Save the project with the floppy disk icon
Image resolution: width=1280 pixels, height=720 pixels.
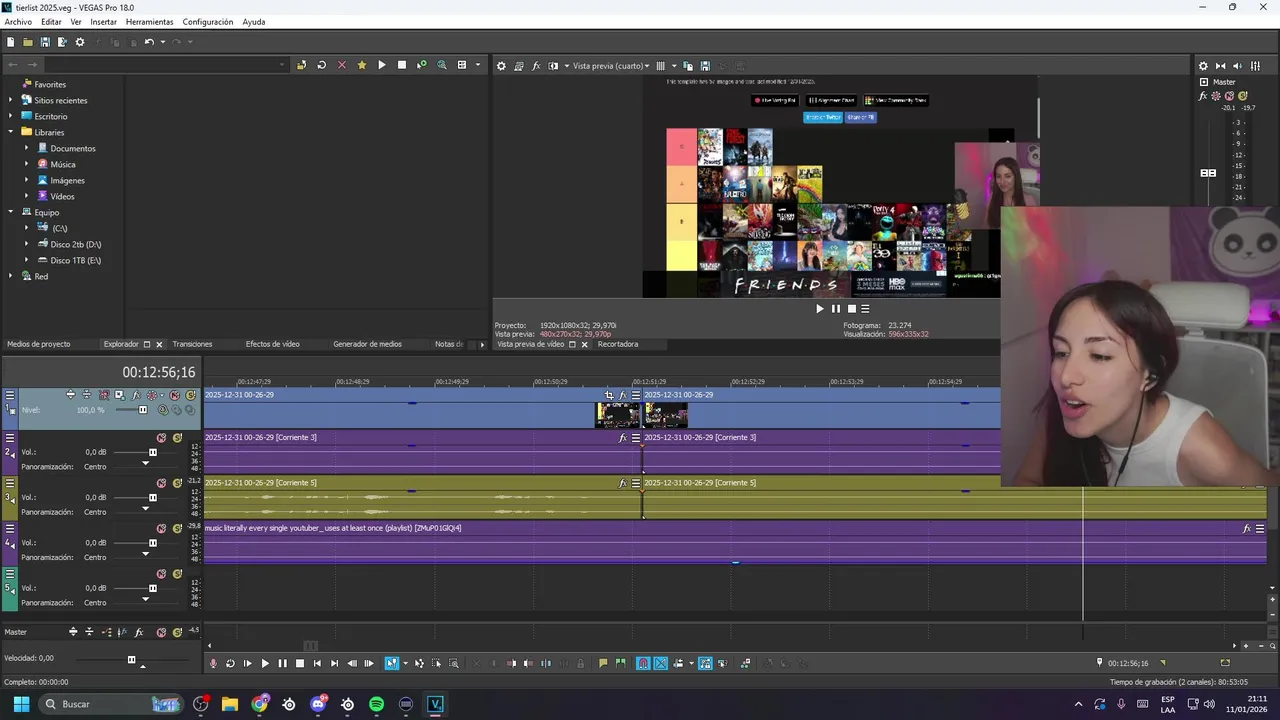coord(45,42)
